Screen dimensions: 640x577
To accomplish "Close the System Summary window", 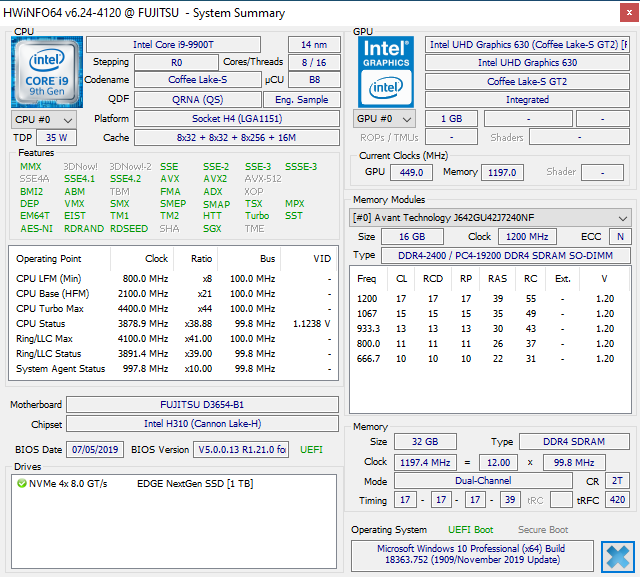I will [629, 13].
